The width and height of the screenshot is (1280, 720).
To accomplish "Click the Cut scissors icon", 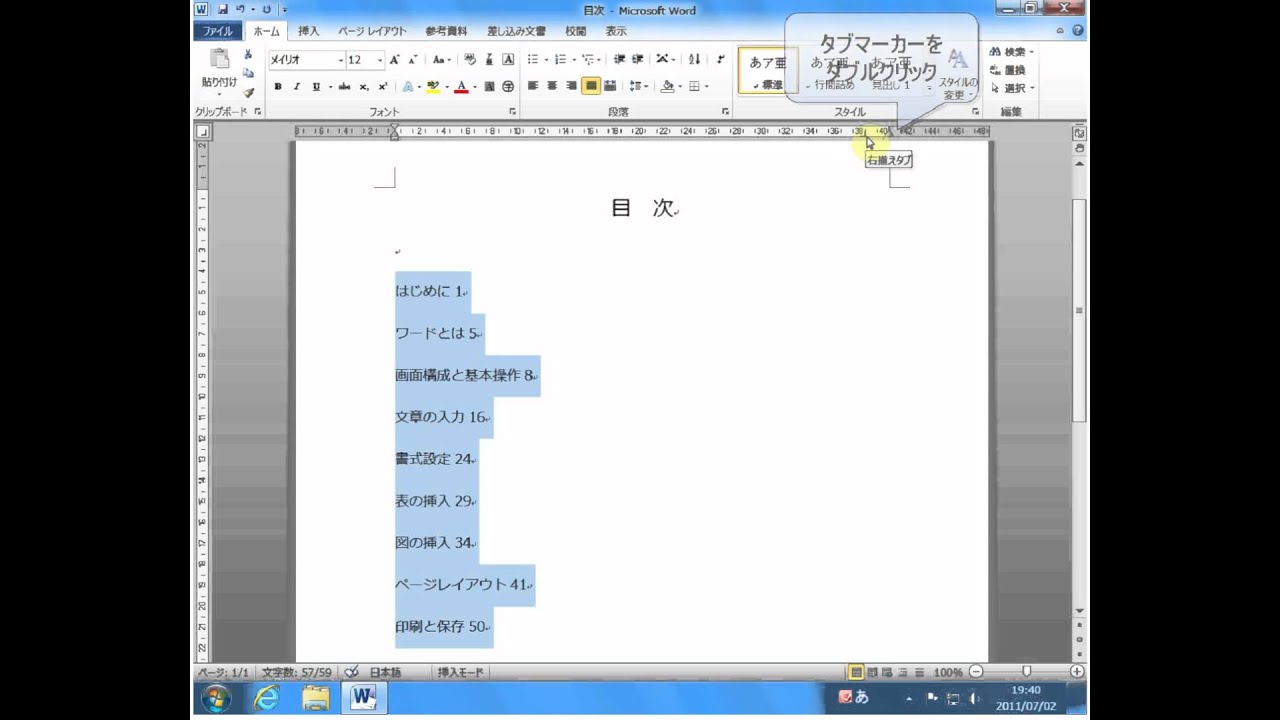I will [248, 54].
